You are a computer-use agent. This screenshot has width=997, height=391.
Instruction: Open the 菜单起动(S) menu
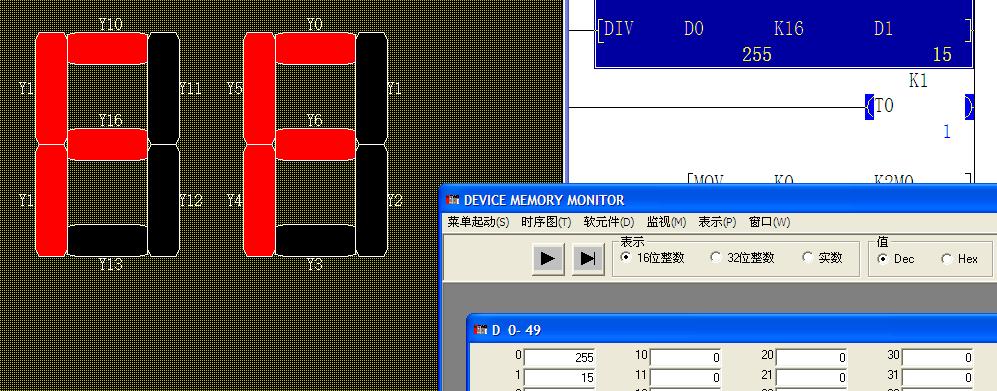[478, 222]
